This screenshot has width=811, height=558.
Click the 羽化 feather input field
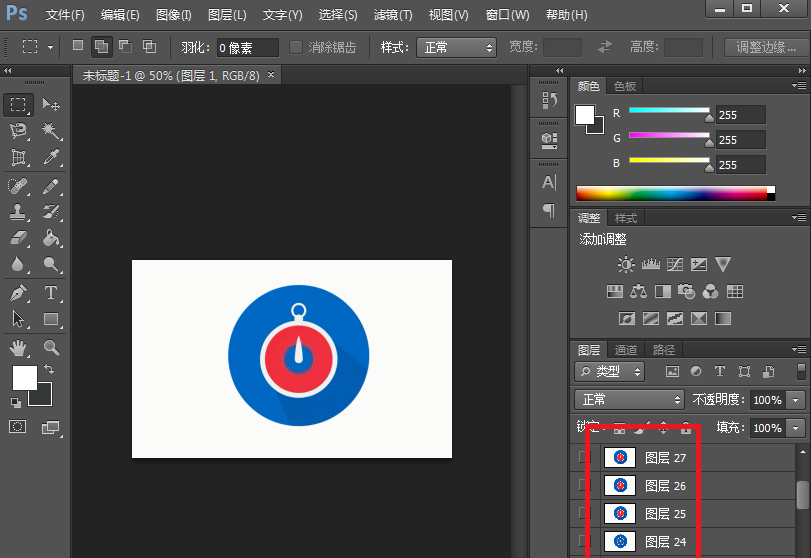click(x=247, y=47)
